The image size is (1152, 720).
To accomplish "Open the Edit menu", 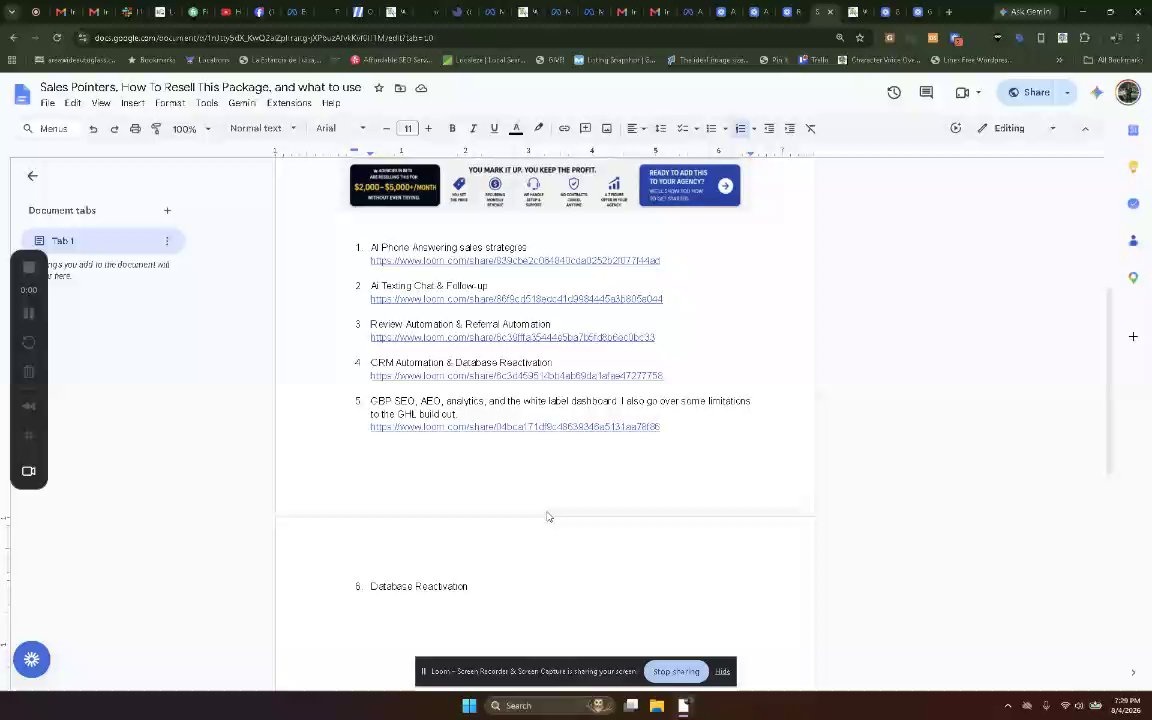I will pyautogui.click(x=73, y=103).
